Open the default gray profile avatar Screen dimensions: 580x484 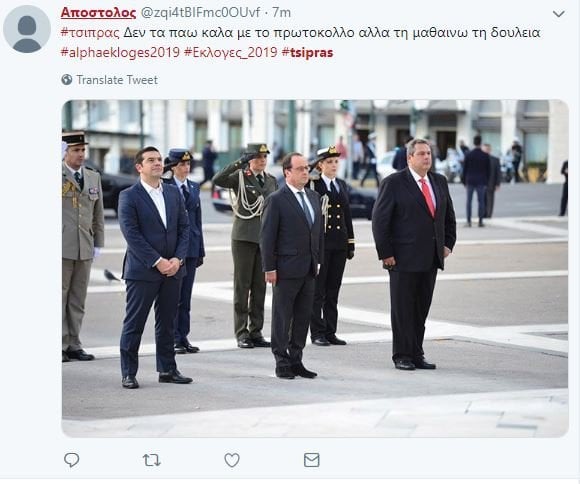27,29
